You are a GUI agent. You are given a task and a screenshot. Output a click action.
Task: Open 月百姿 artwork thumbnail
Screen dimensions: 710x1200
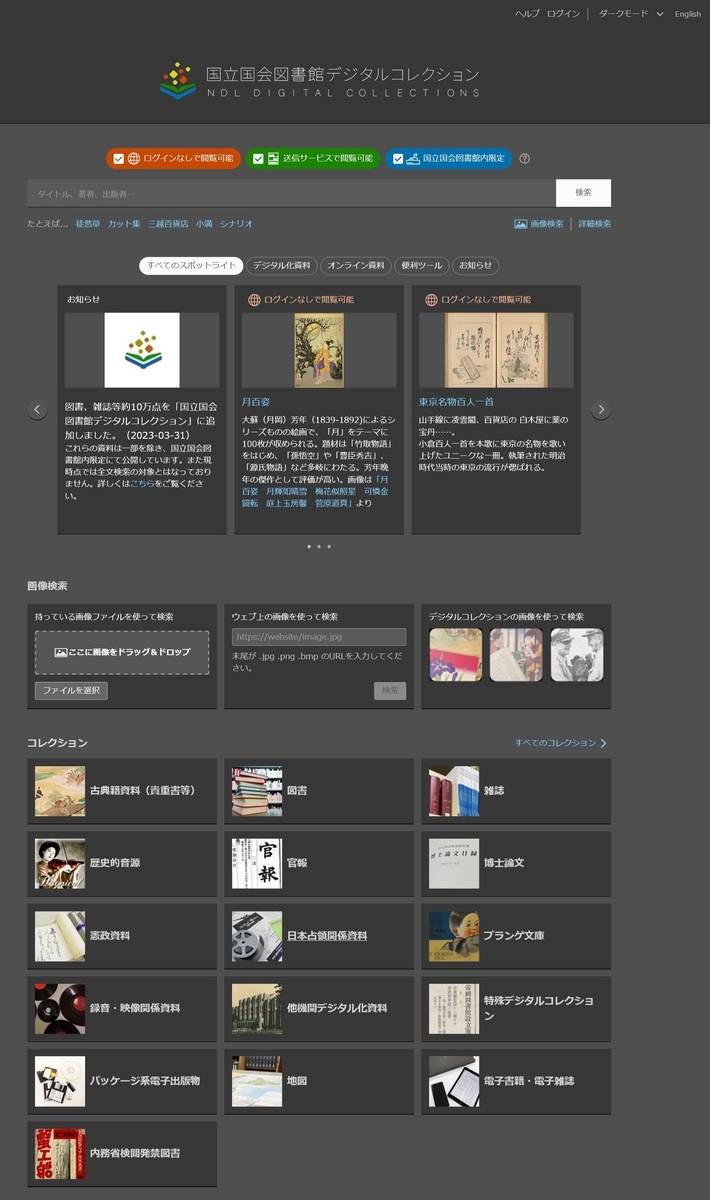coord(319,350)
